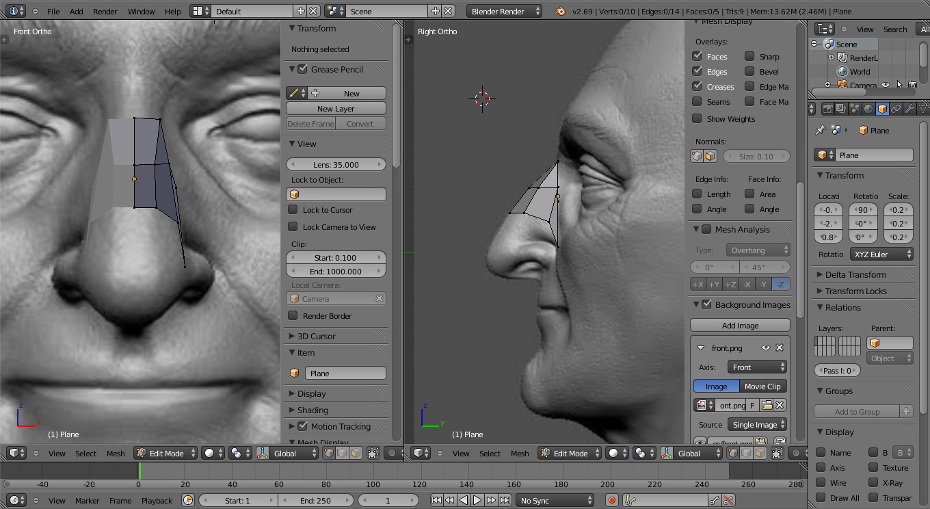This screenshot has height=509, width=930.
Task: Open the No Sync dropdown
Action: 555,501
